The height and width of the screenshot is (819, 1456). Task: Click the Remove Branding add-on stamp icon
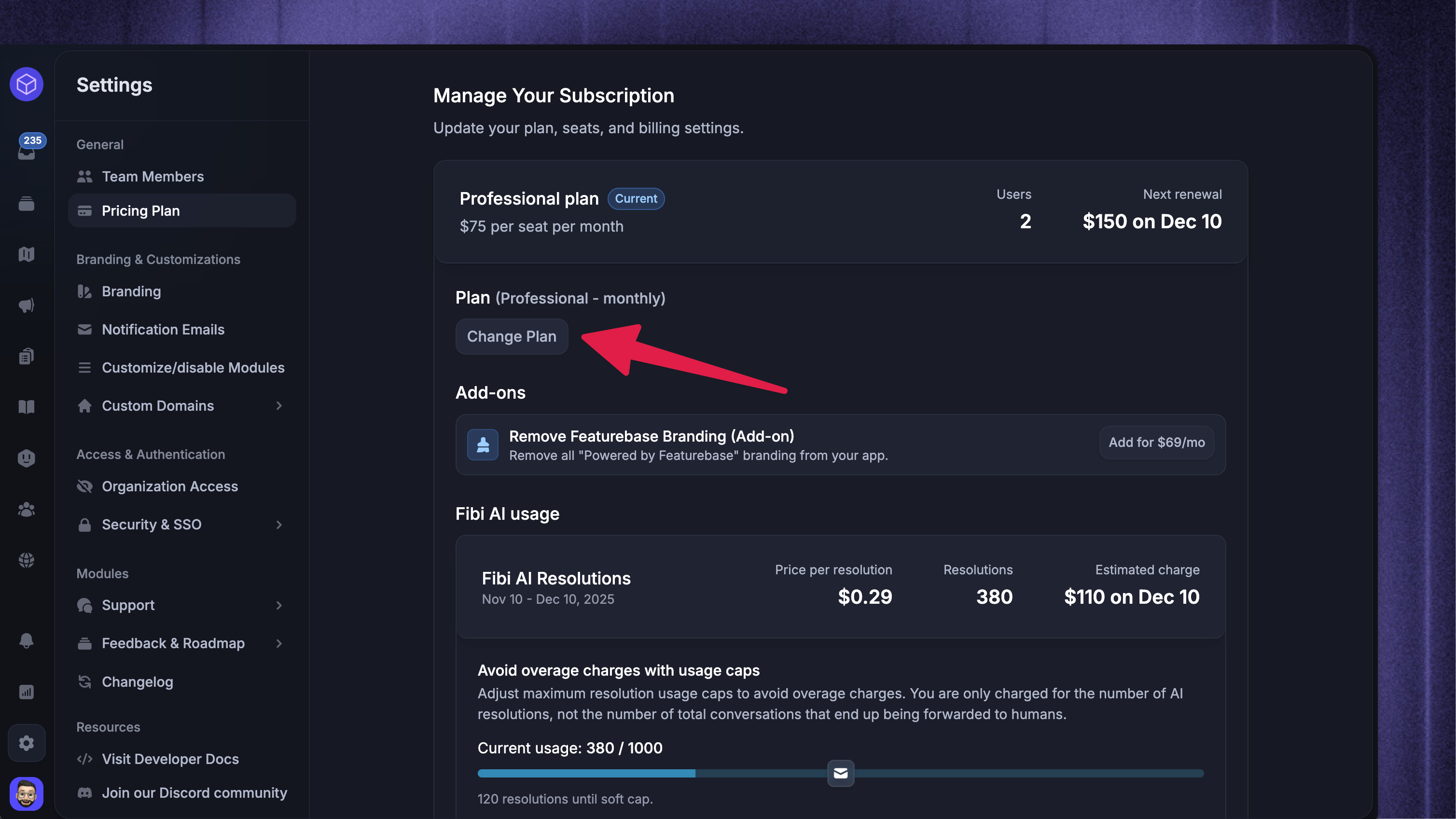483,445
